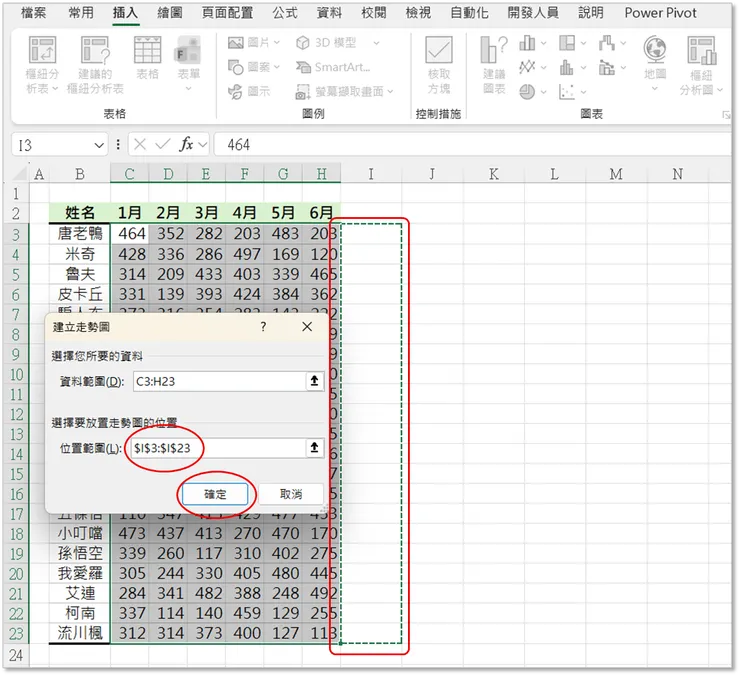The height and width of the screenshot is (676, 740).
Task: Switch to the 自動化 tab
Action: pos(469,13)
